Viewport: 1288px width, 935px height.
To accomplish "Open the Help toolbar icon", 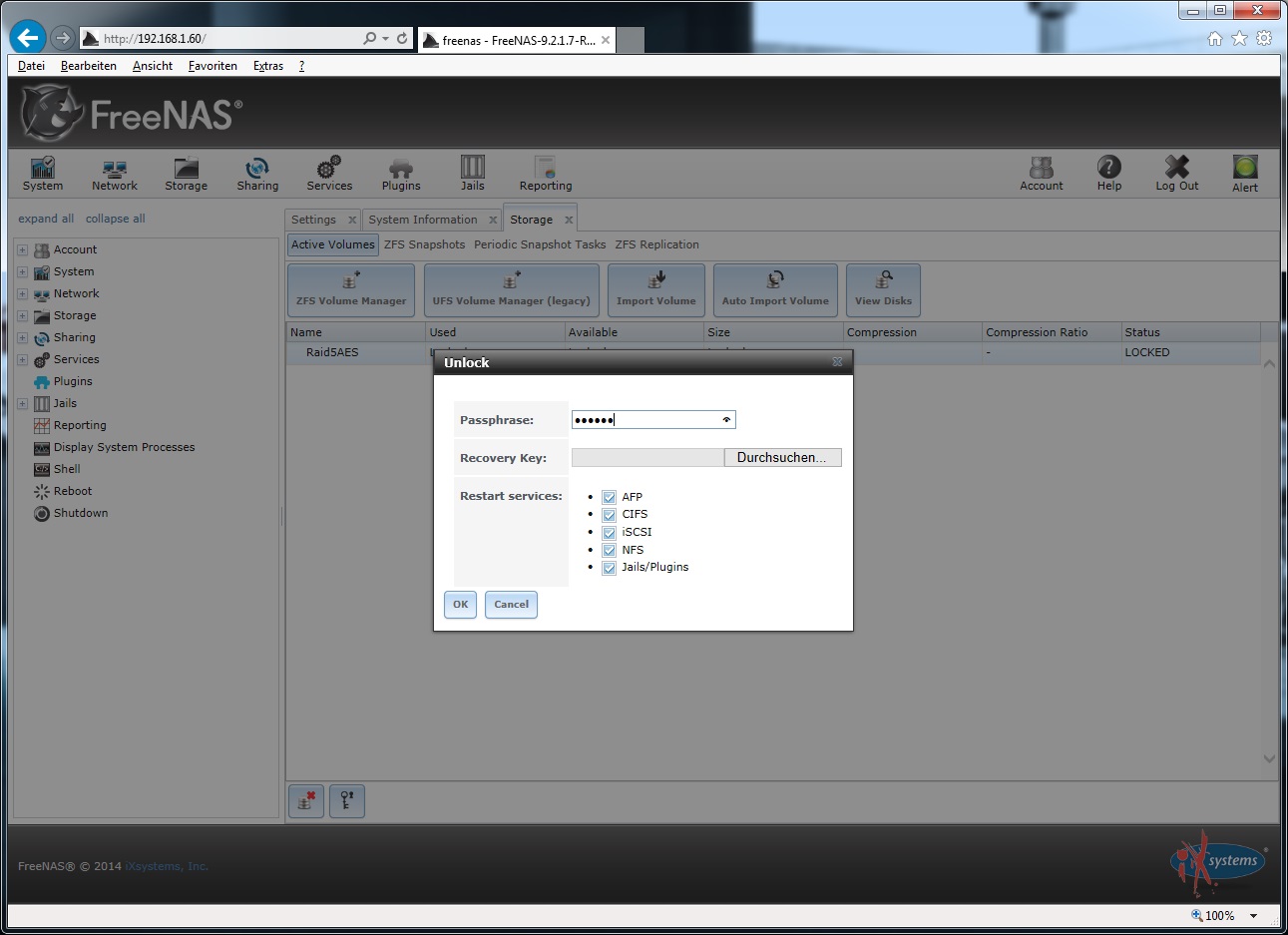I will coord(1109,174).
